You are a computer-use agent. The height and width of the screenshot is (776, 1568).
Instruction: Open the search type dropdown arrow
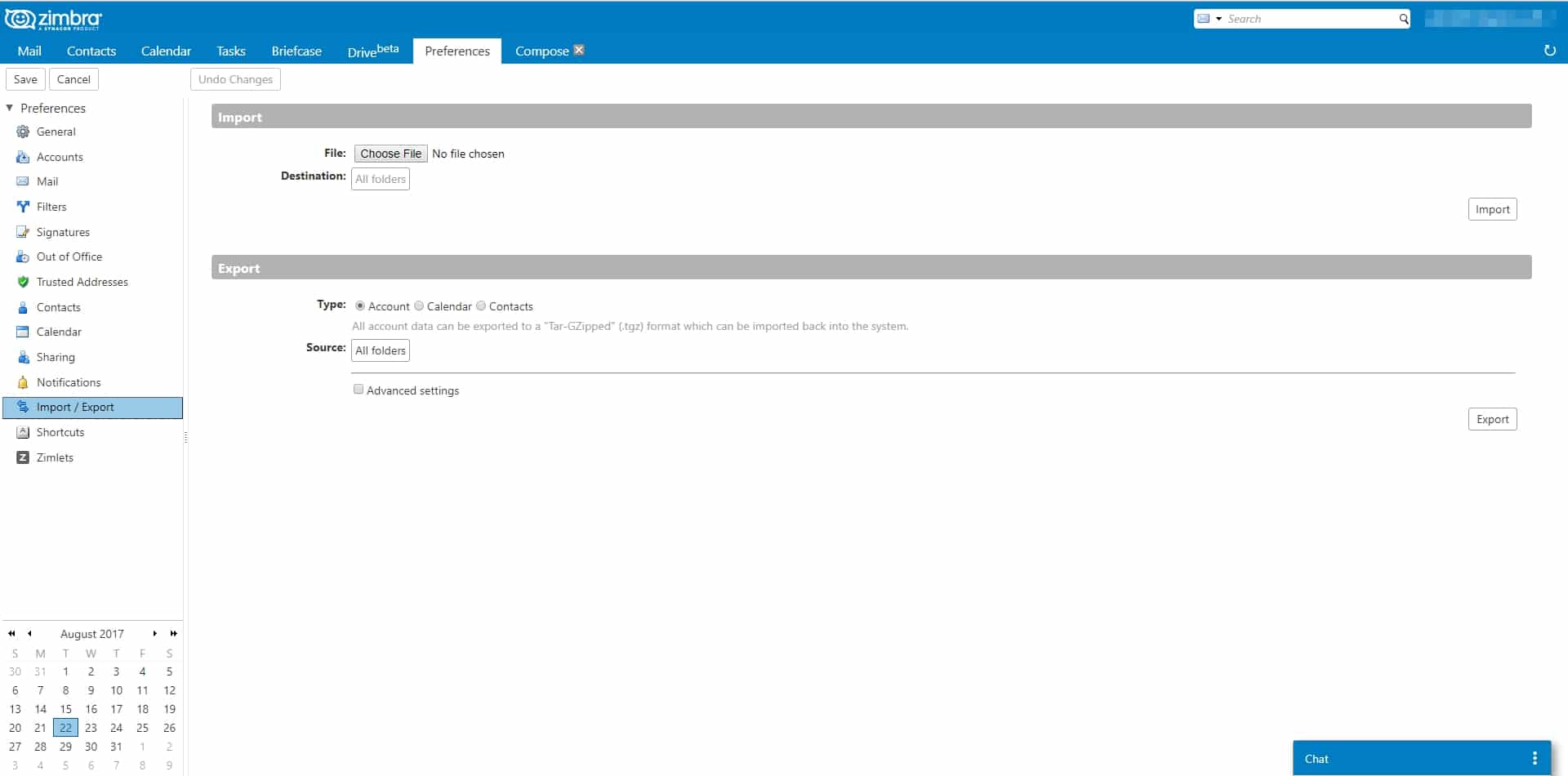[1218, 19]
